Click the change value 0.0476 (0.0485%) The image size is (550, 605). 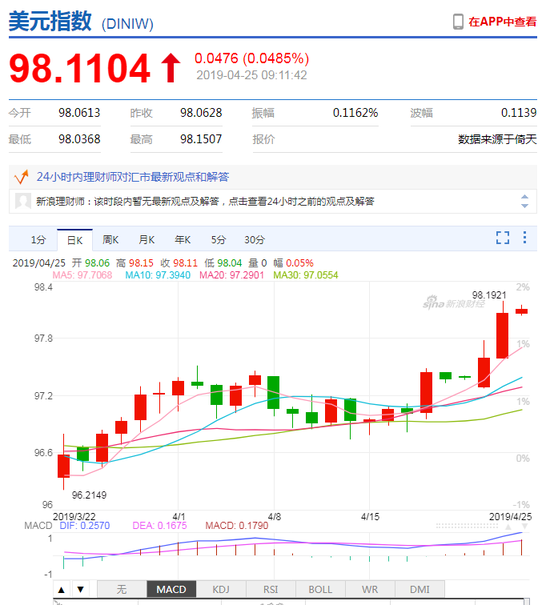tap(252, 58)
